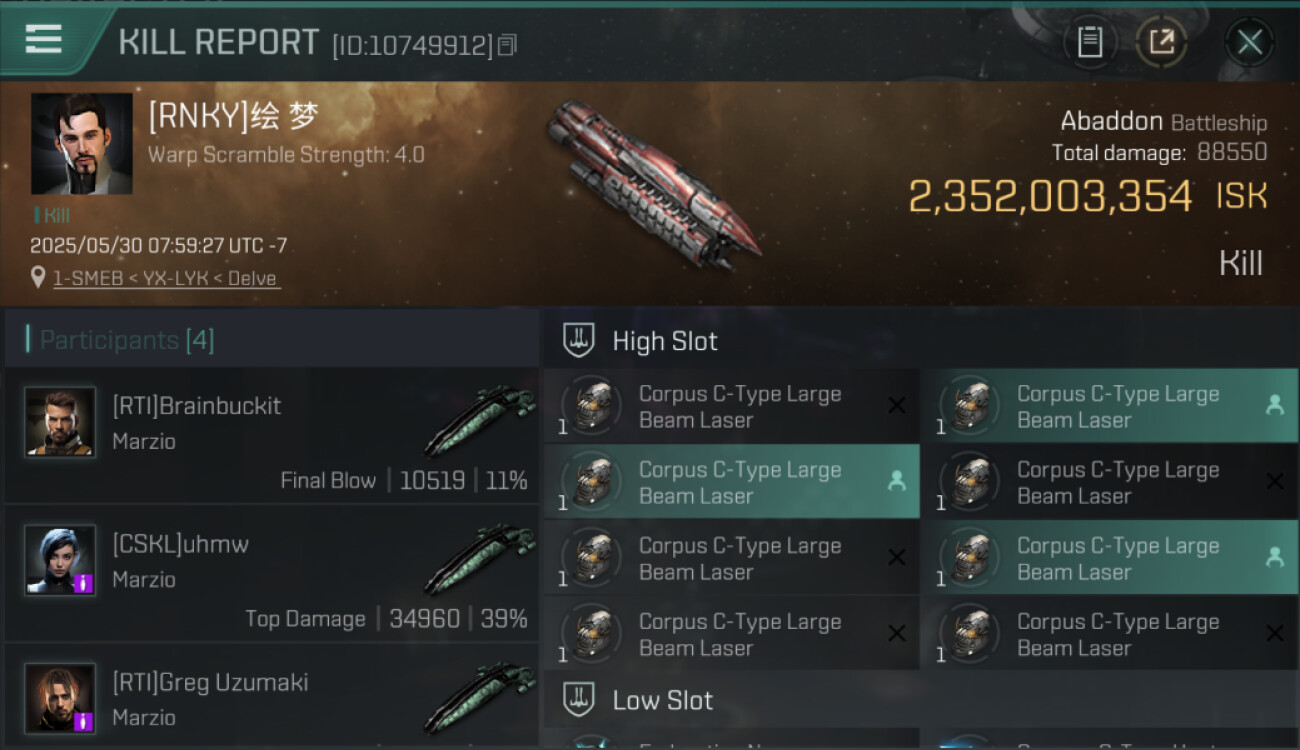Click the High Slot section header
The width and height of the screenshot is (1300, 750).
tap(665, 341)
